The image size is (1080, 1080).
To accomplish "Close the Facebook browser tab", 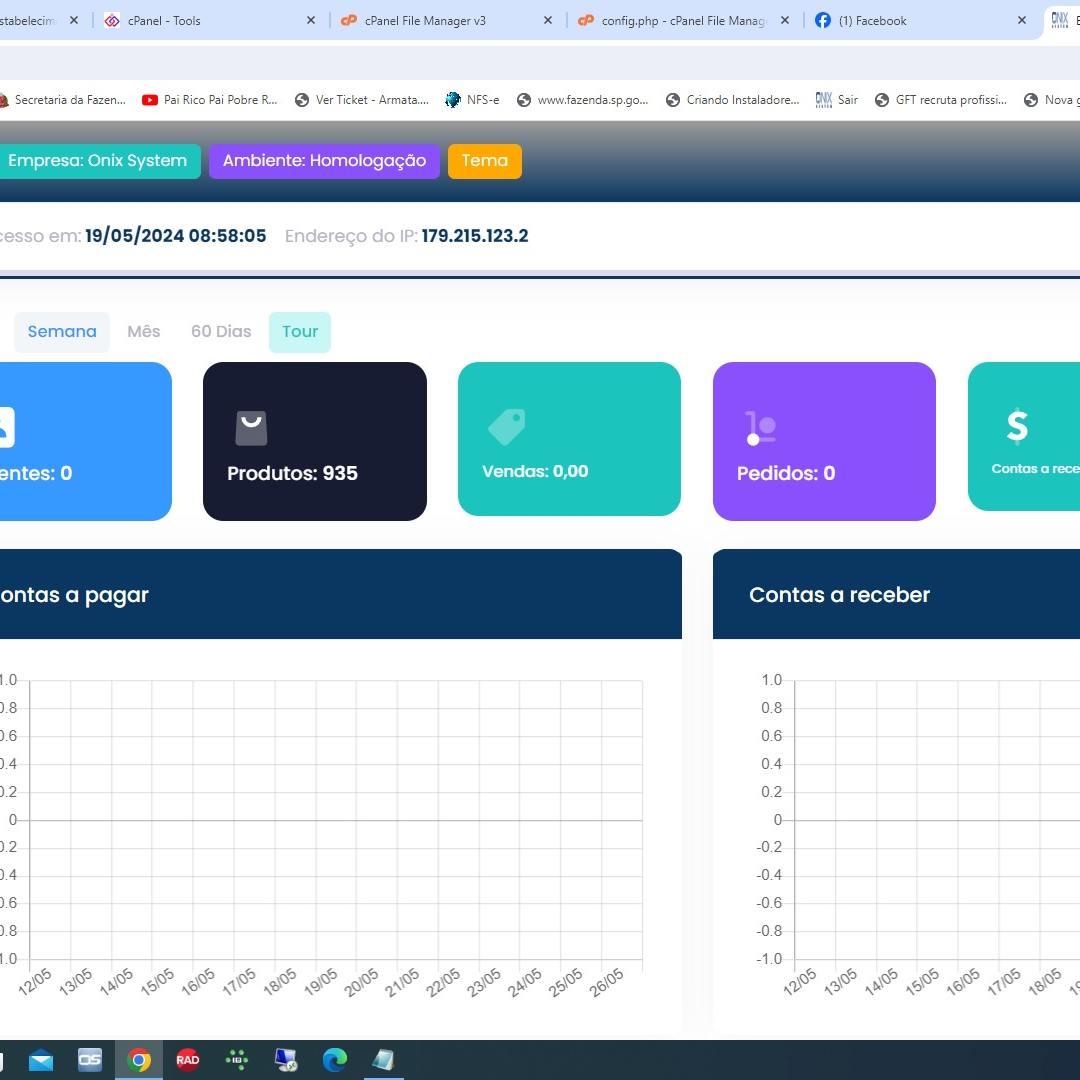I will click(1022, 21).
